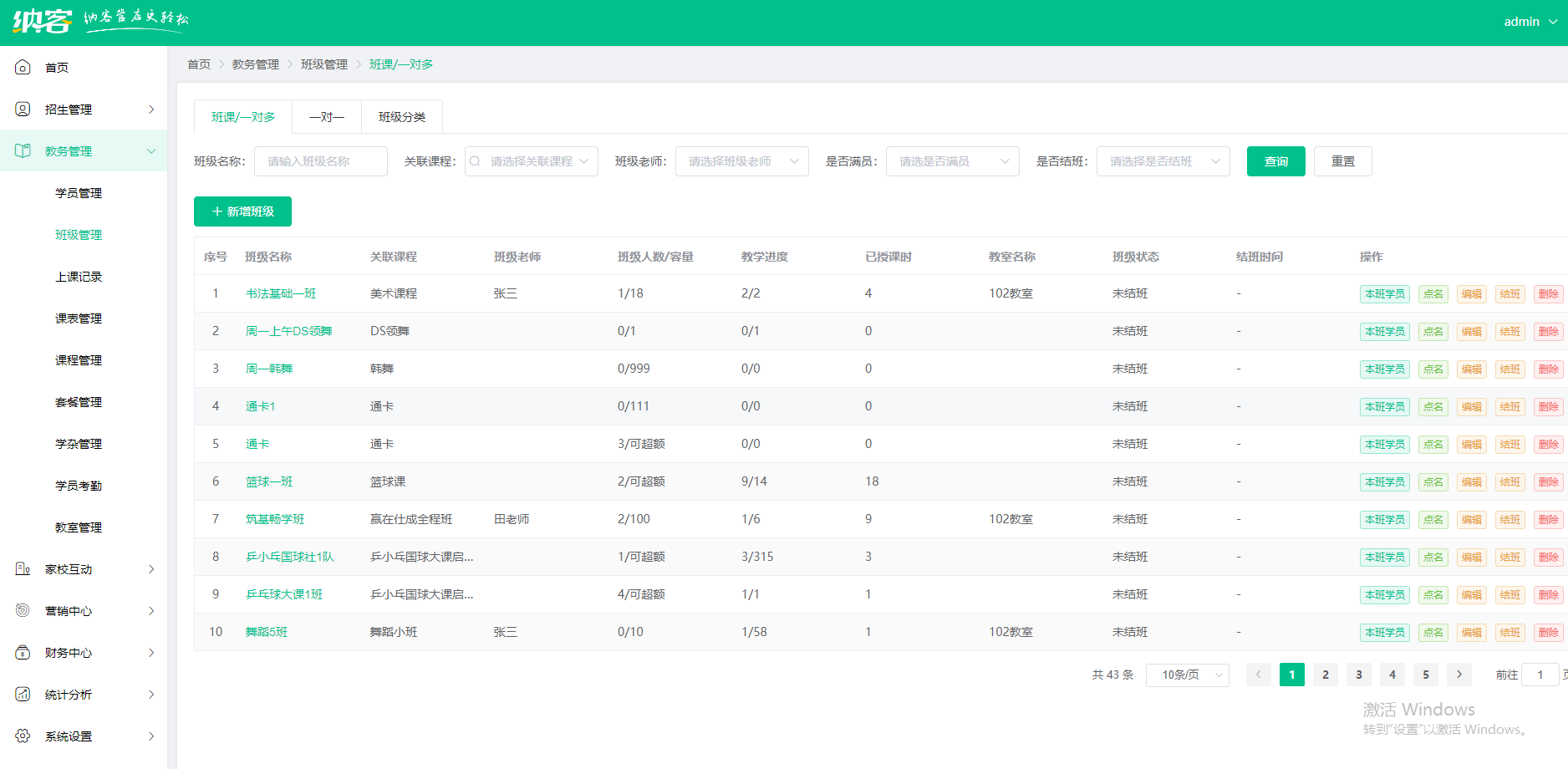Click the 招生管理 person icon
Viewport: 1568px width, 769px height.
[x=23, y=109]
